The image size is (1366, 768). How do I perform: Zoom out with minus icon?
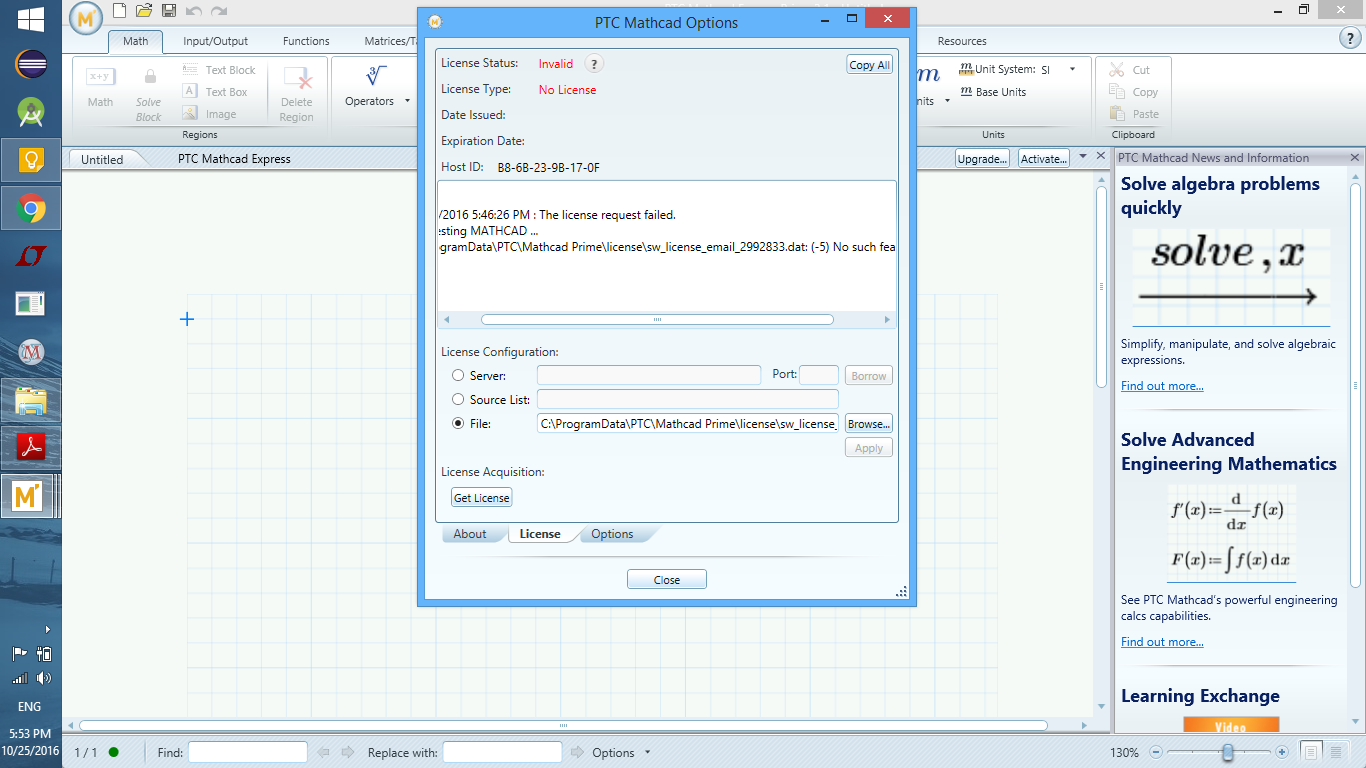[x=1156, y=752]
